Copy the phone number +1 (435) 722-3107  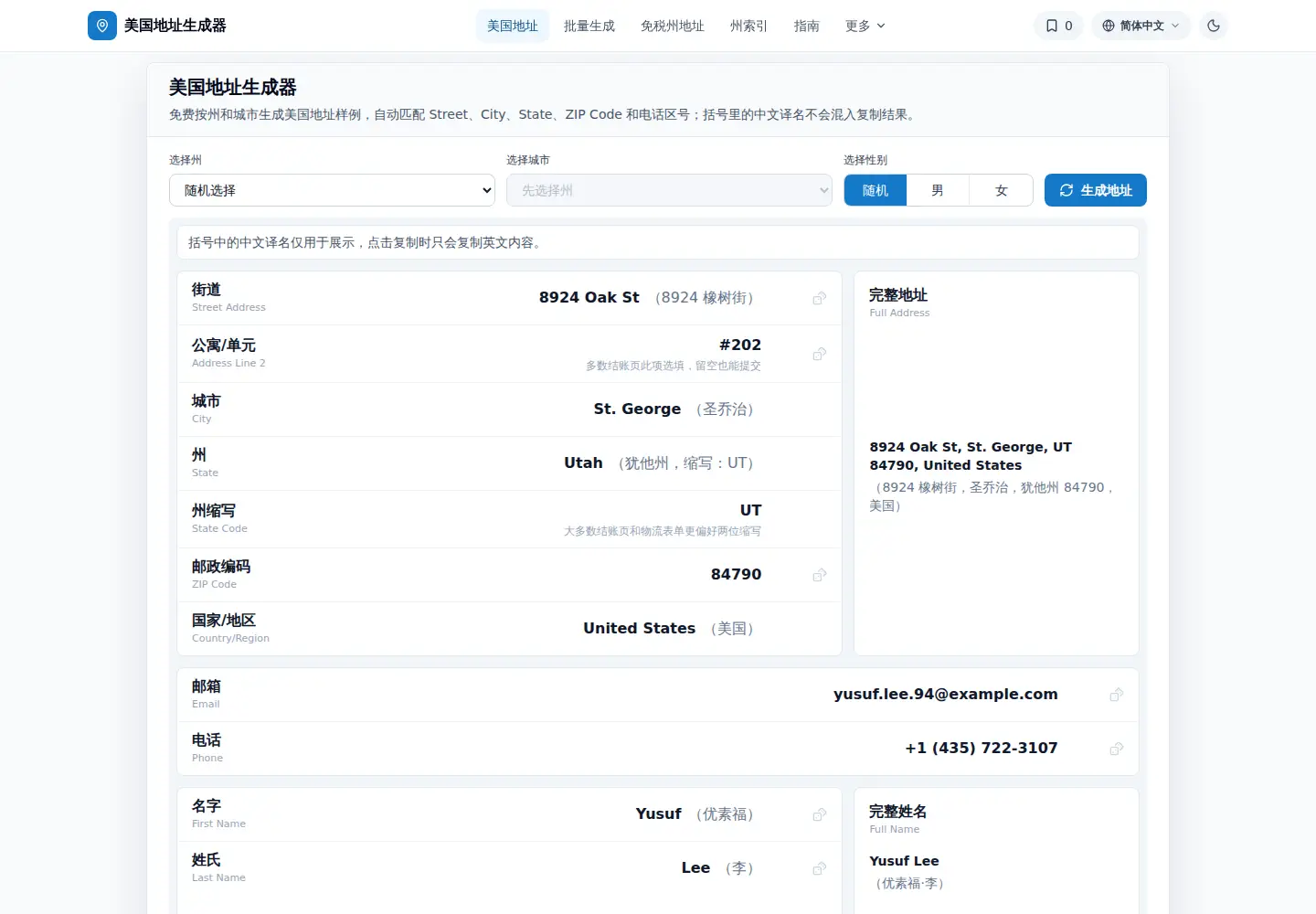point(1117,749)
